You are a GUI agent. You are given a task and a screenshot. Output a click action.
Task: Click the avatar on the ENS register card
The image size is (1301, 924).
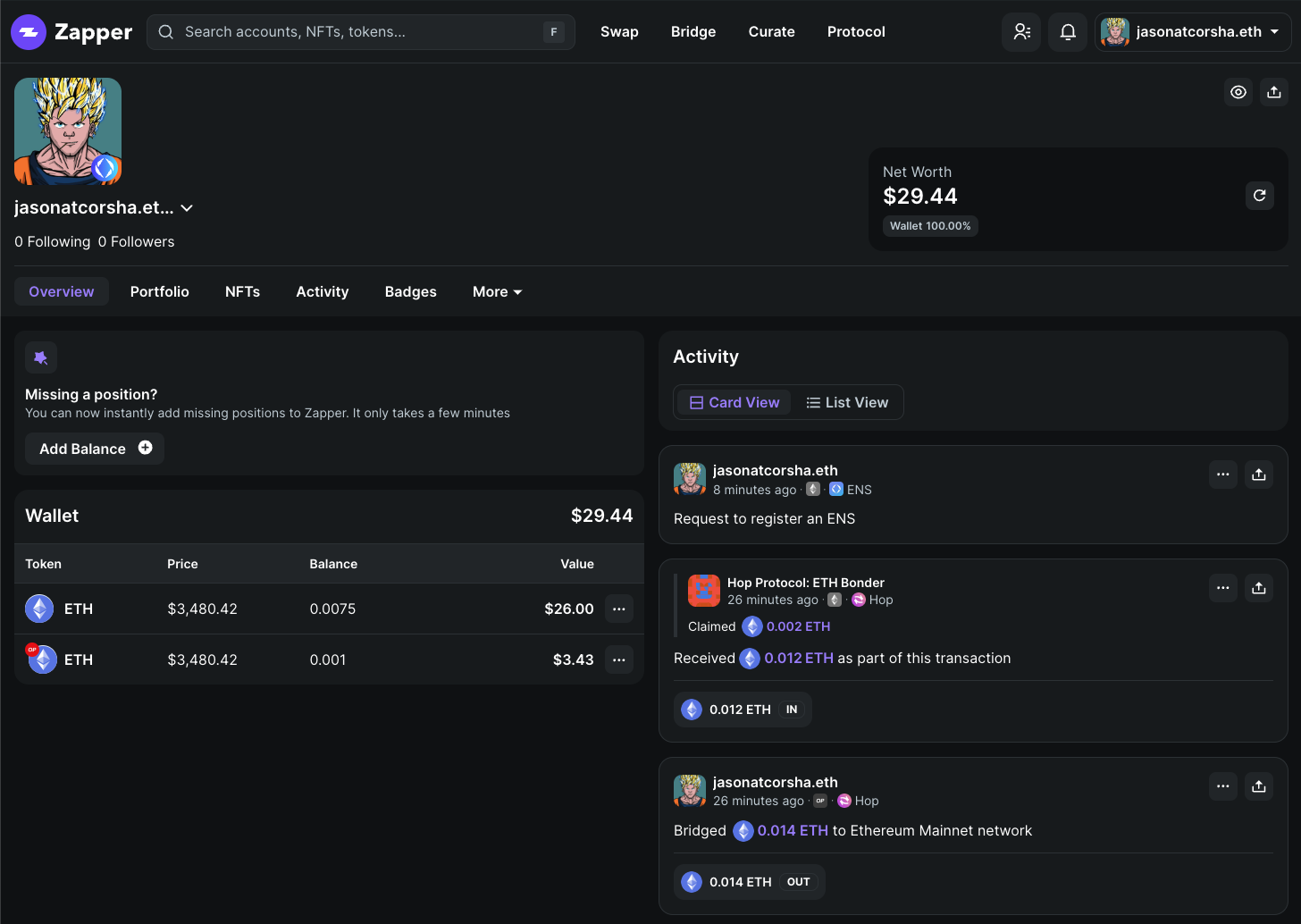(690, 479)
